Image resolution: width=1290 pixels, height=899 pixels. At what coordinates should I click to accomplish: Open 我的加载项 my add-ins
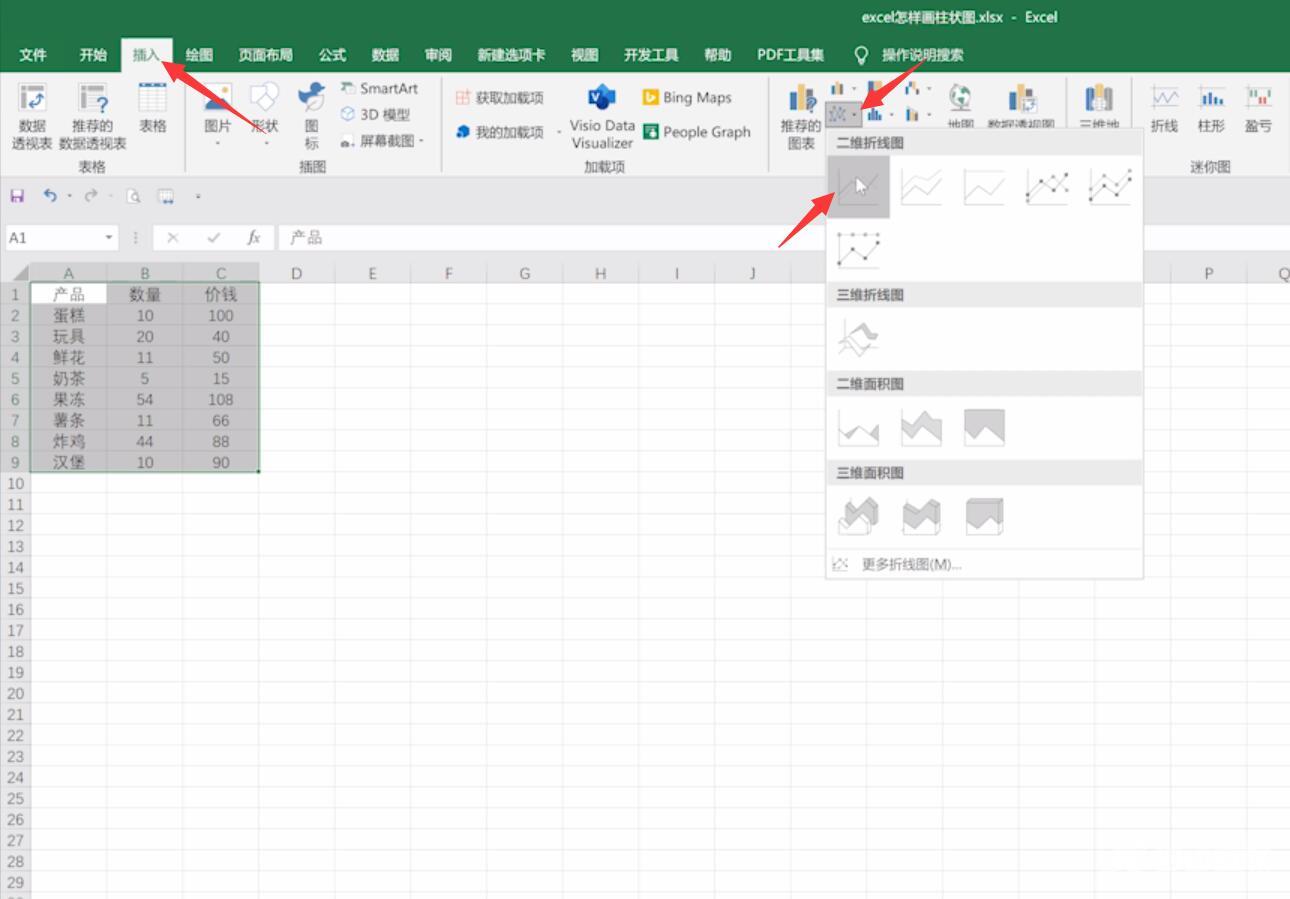pyautogui.click(x=499, y=132)
